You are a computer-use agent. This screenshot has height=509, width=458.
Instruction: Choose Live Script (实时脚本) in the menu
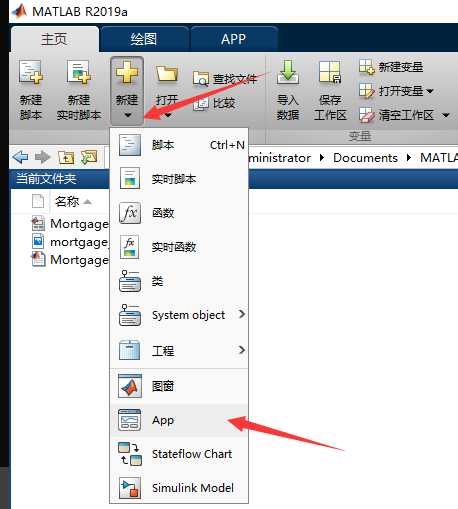(x=179, y=179)
